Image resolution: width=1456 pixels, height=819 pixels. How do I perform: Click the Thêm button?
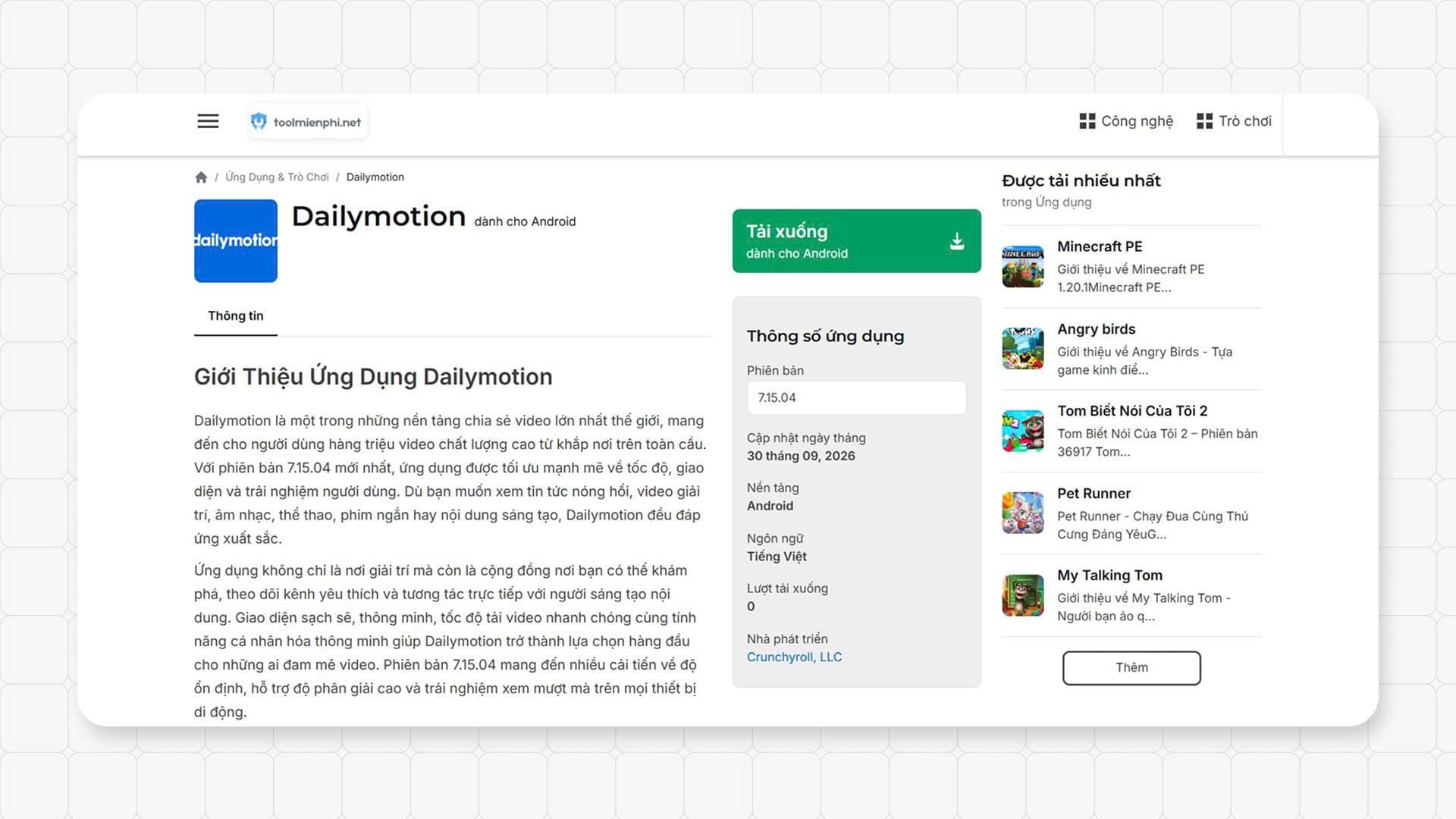tap(1131, 668)
